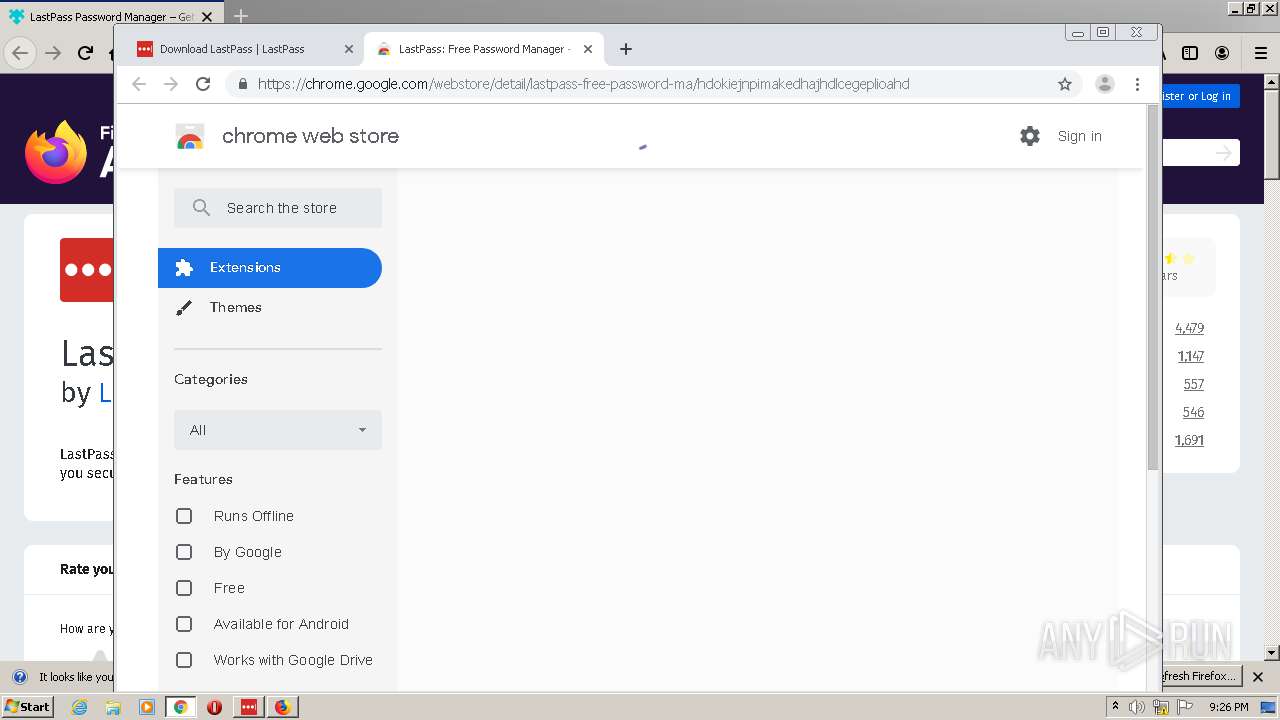Click the Search the store field
The image size is (1280, 720).
(x=278, y=208)
